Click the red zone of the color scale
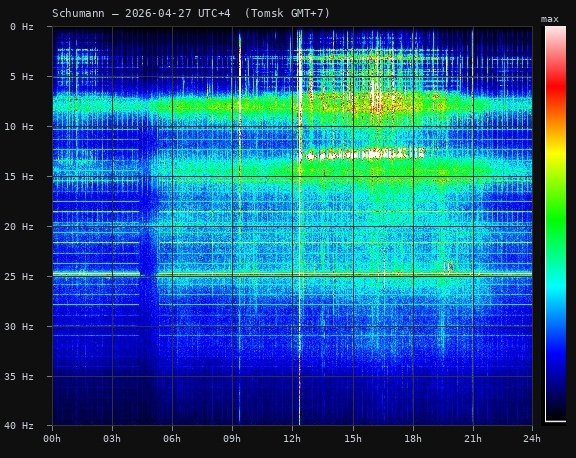576x458 pixels. (x=555, y=84)
